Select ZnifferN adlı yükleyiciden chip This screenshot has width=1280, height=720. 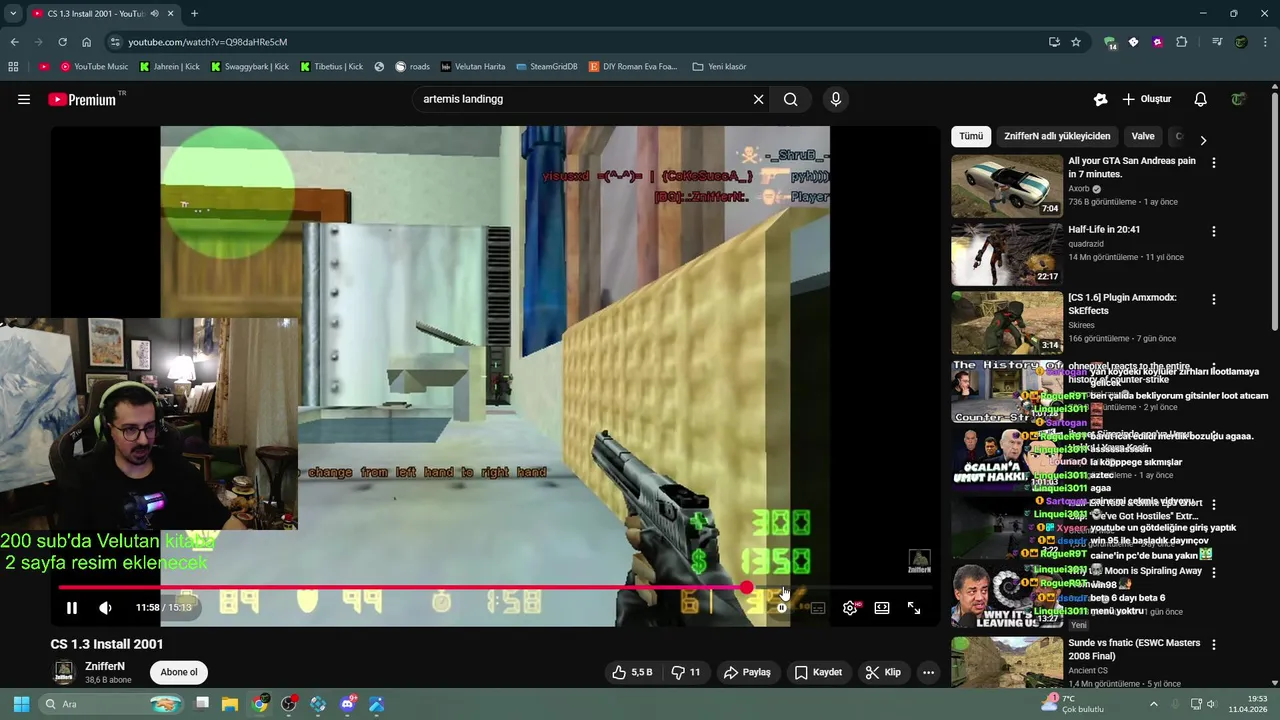pos(1057,136)
